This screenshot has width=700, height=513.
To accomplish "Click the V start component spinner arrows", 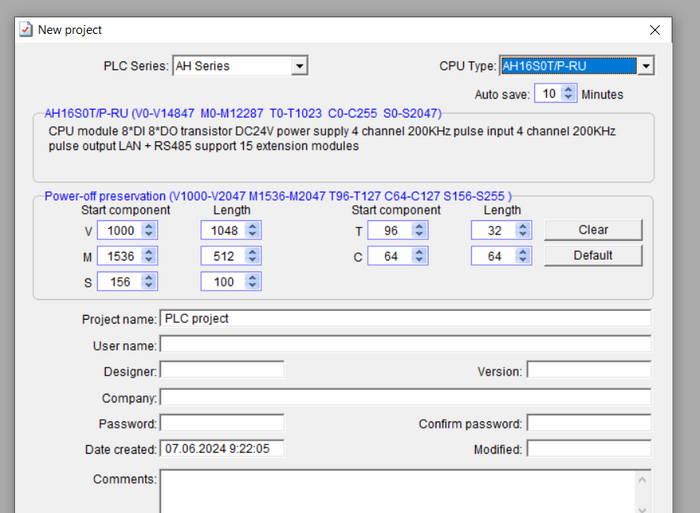I will pyautogui.click(x=149, y=230).
